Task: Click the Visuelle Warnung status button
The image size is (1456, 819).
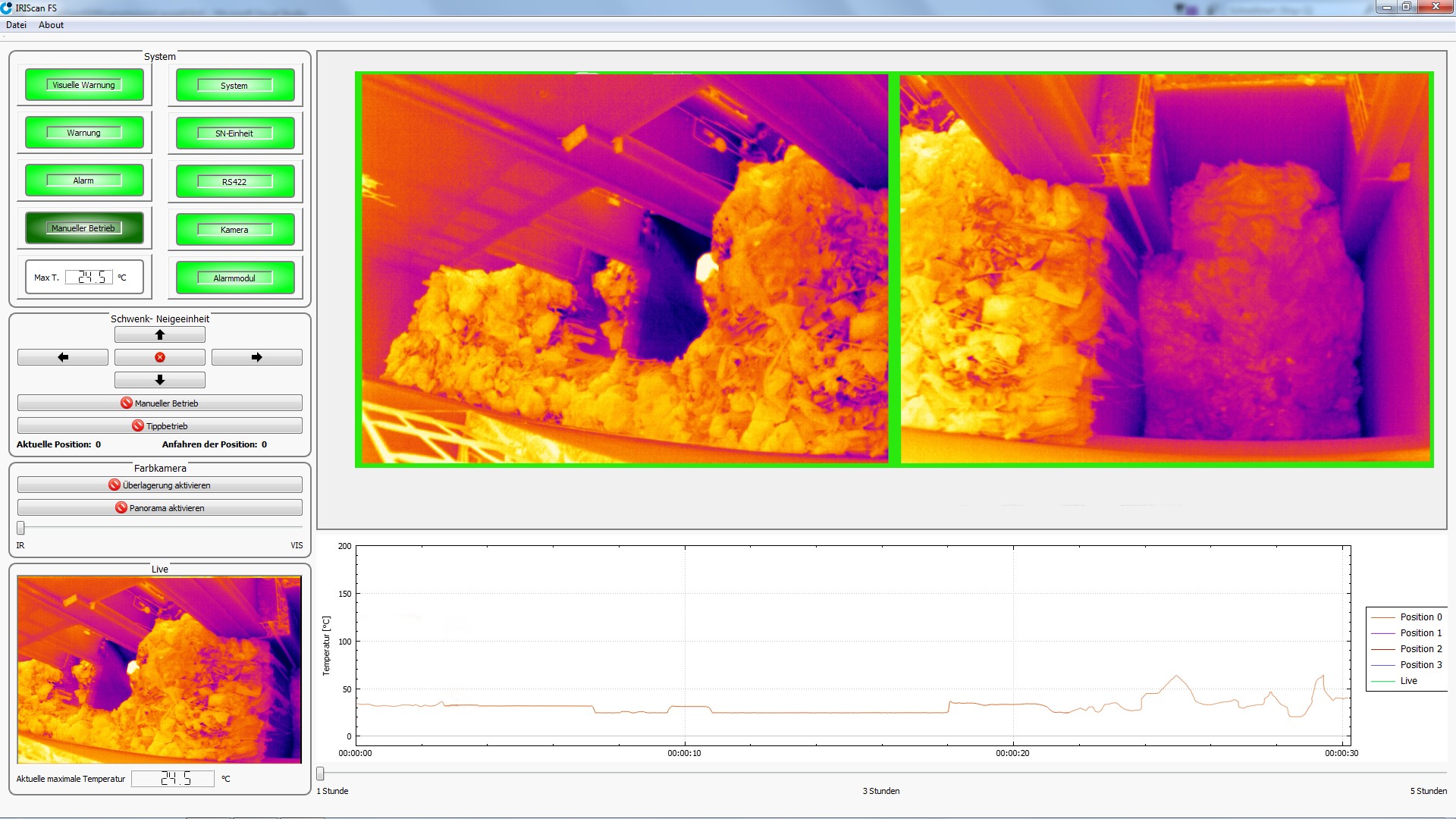Action: [x=84, y=85]
